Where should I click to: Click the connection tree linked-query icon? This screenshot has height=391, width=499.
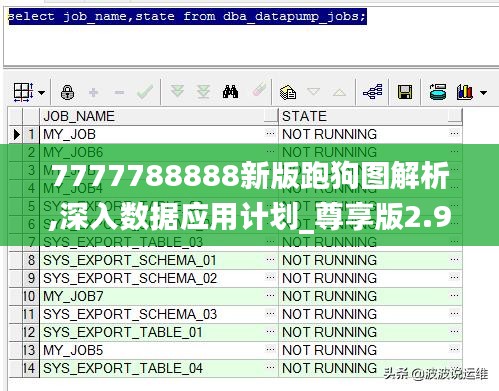point(372,91)
